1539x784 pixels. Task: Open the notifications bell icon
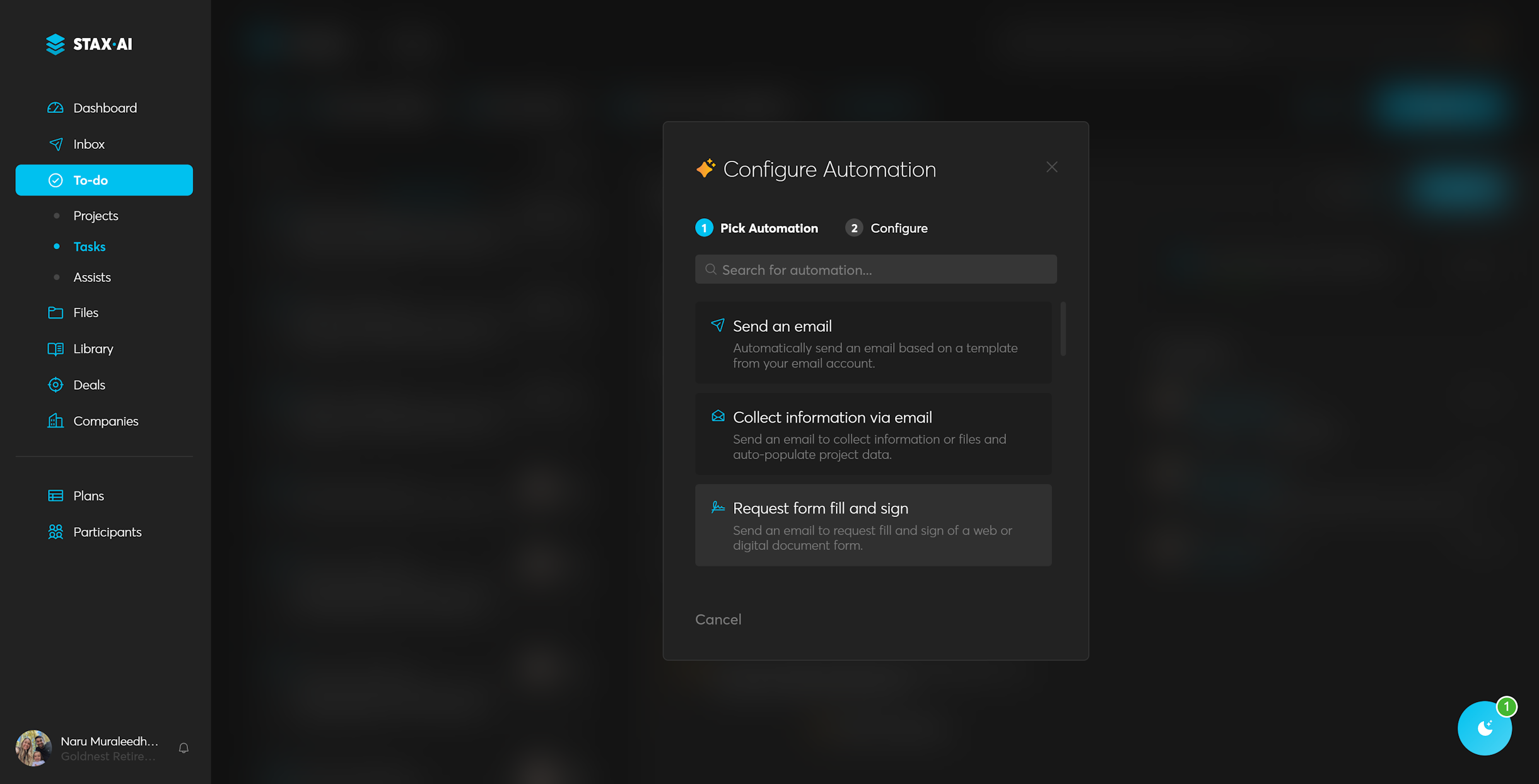(x=184, y=748)
